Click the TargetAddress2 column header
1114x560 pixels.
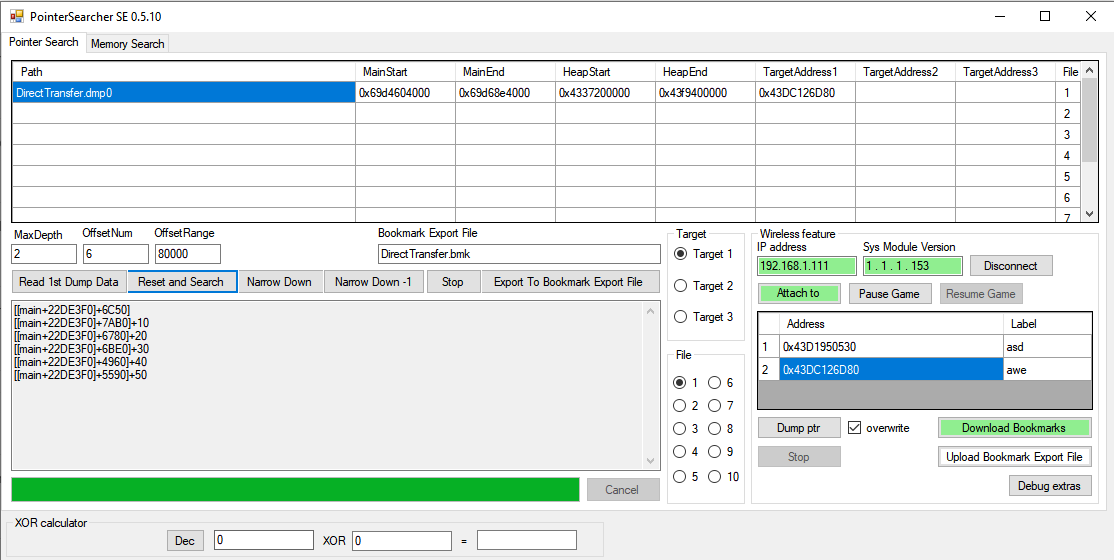(x=906, y=72)
